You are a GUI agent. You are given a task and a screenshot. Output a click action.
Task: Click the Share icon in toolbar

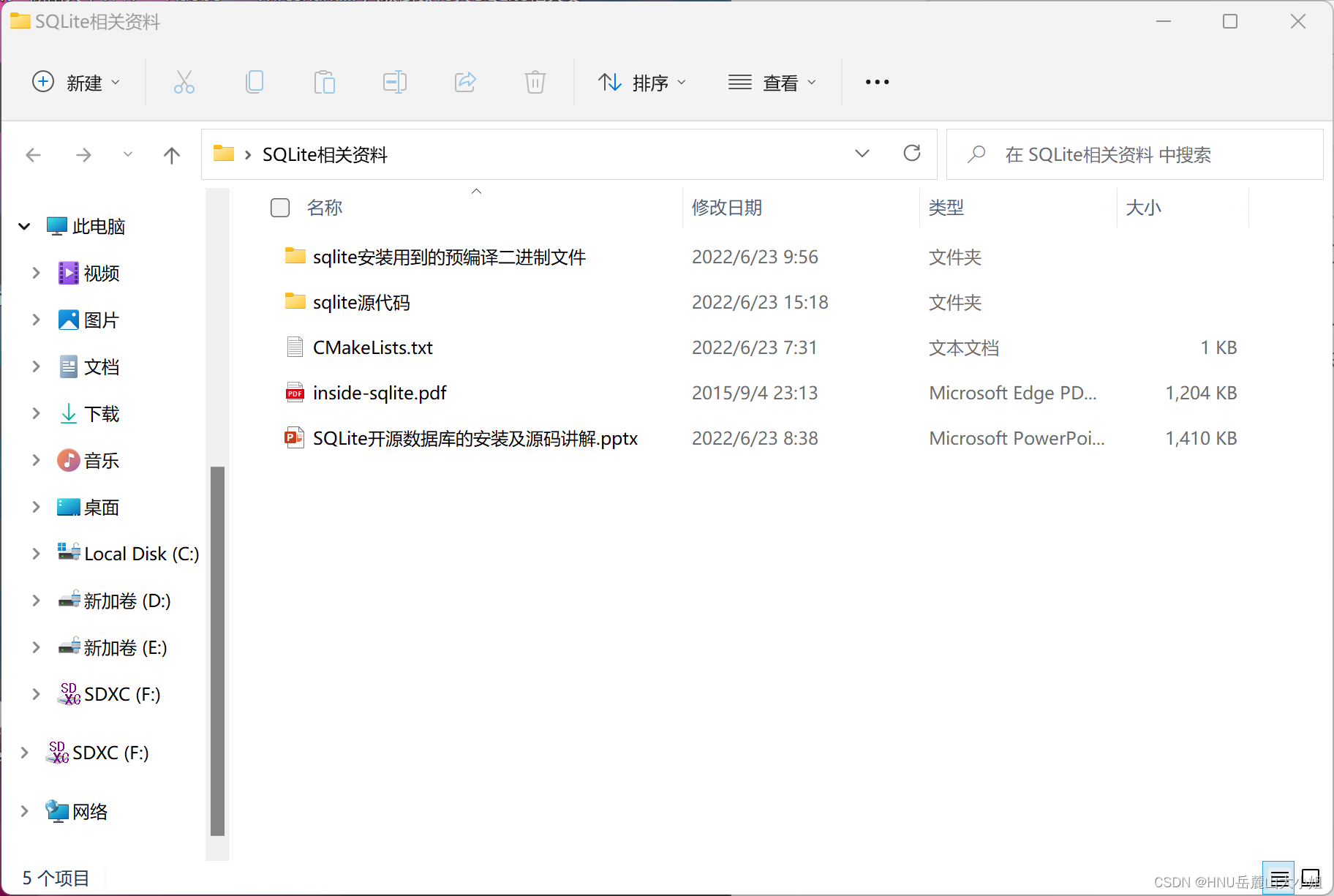tap(465, 82)
